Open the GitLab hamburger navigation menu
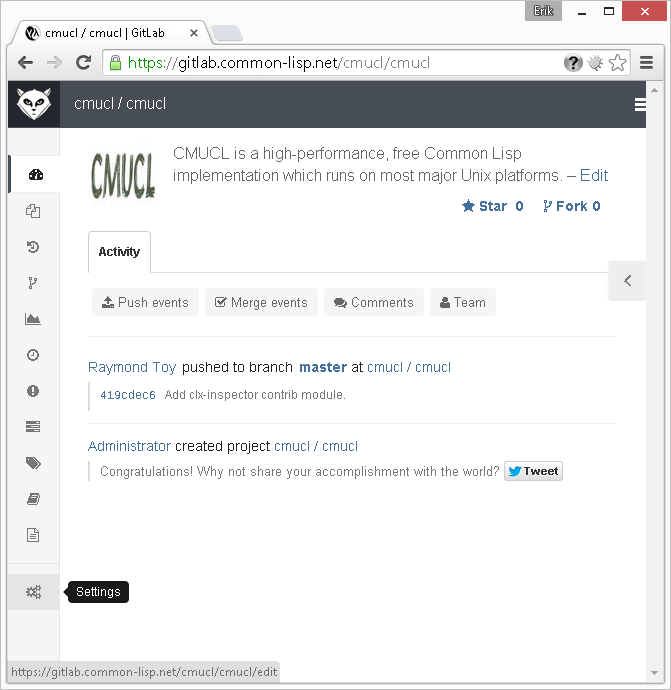 pos(640,104)
